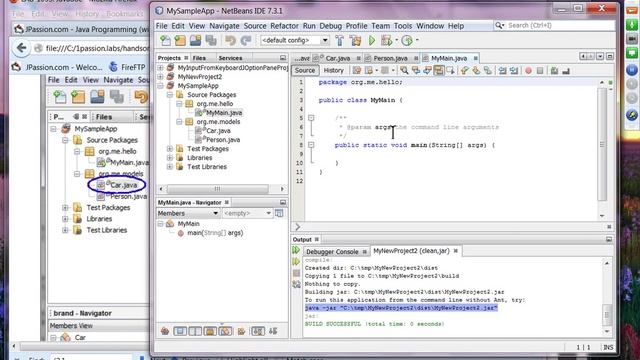Click the Stop square icon in Output sidebar
Image resolution: width=640 pixels, height=360 pixels.
click(x=296, y=273)
